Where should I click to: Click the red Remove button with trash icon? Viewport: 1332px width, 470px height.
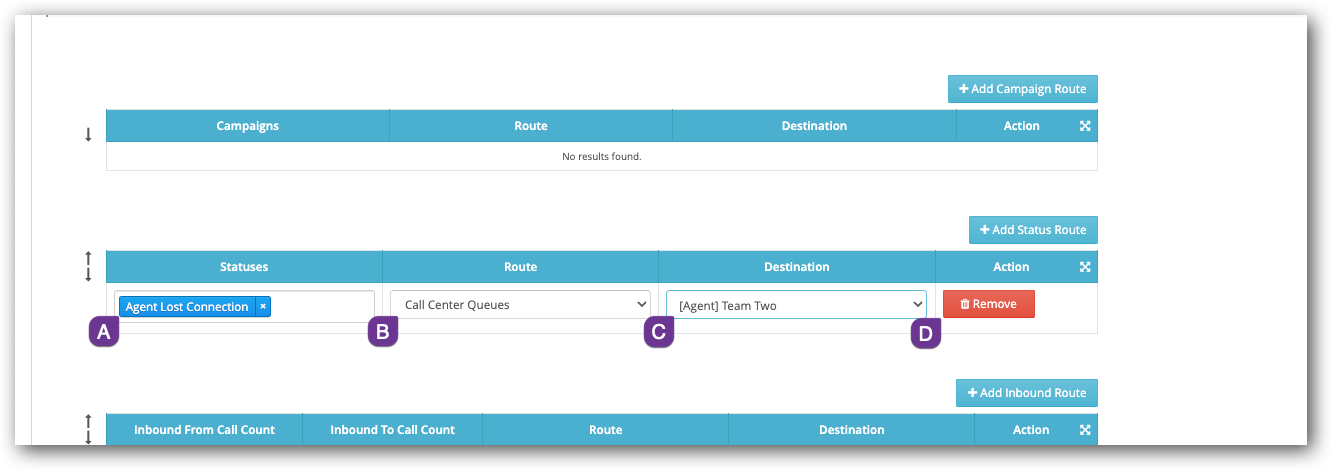[988, 304]
